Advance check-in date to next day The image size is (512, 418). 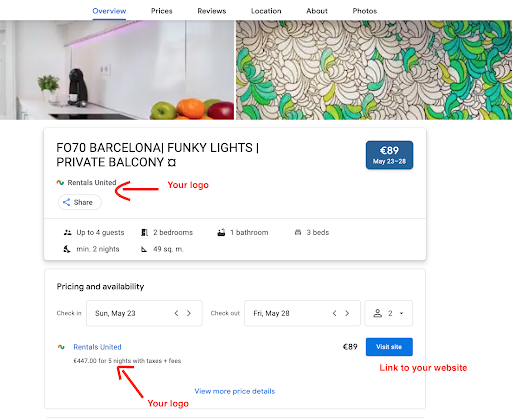pos(189,313)
